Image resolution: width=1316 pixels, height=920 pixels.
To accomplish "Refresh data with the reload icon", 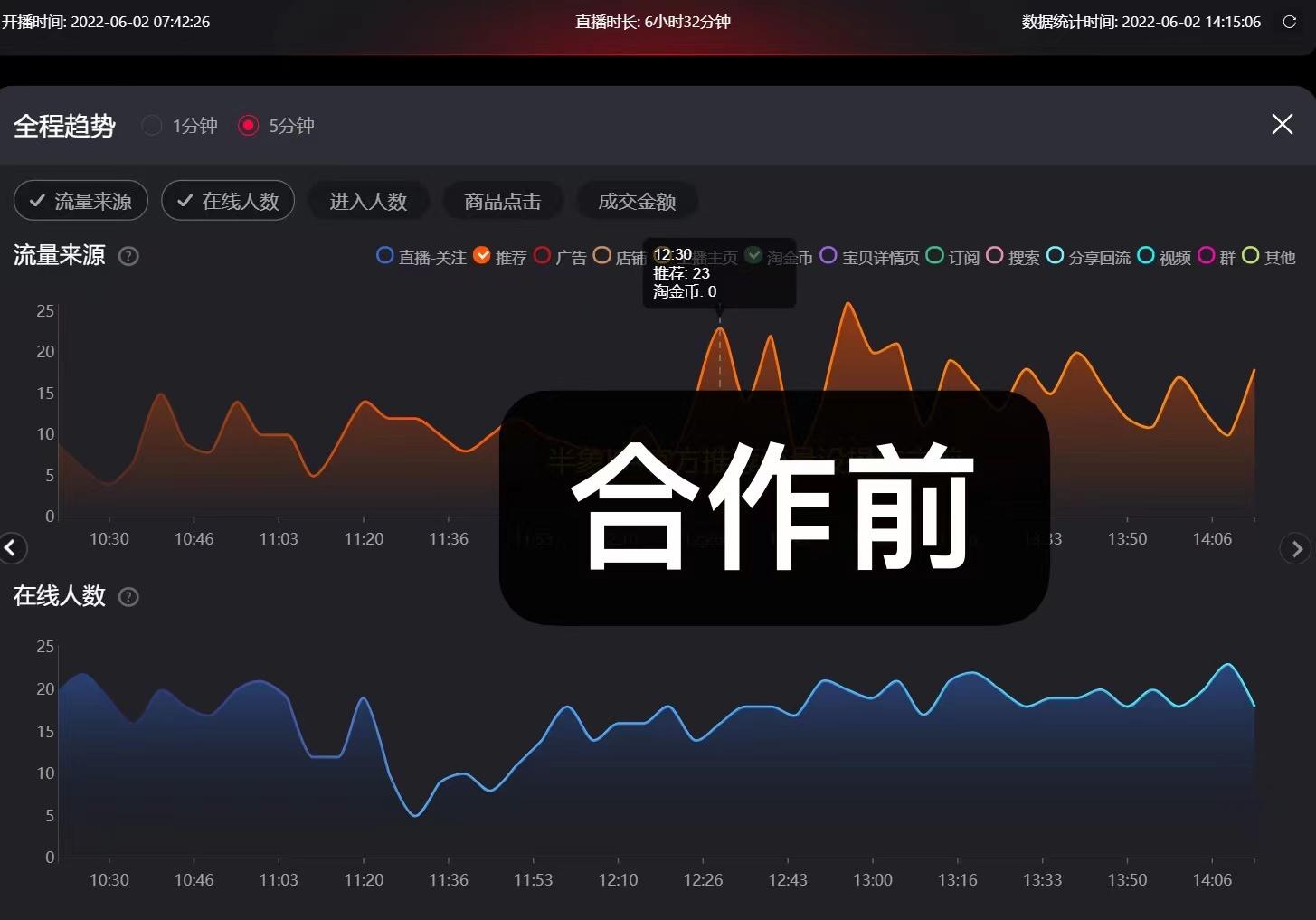I will click(x=1290, y=22).
